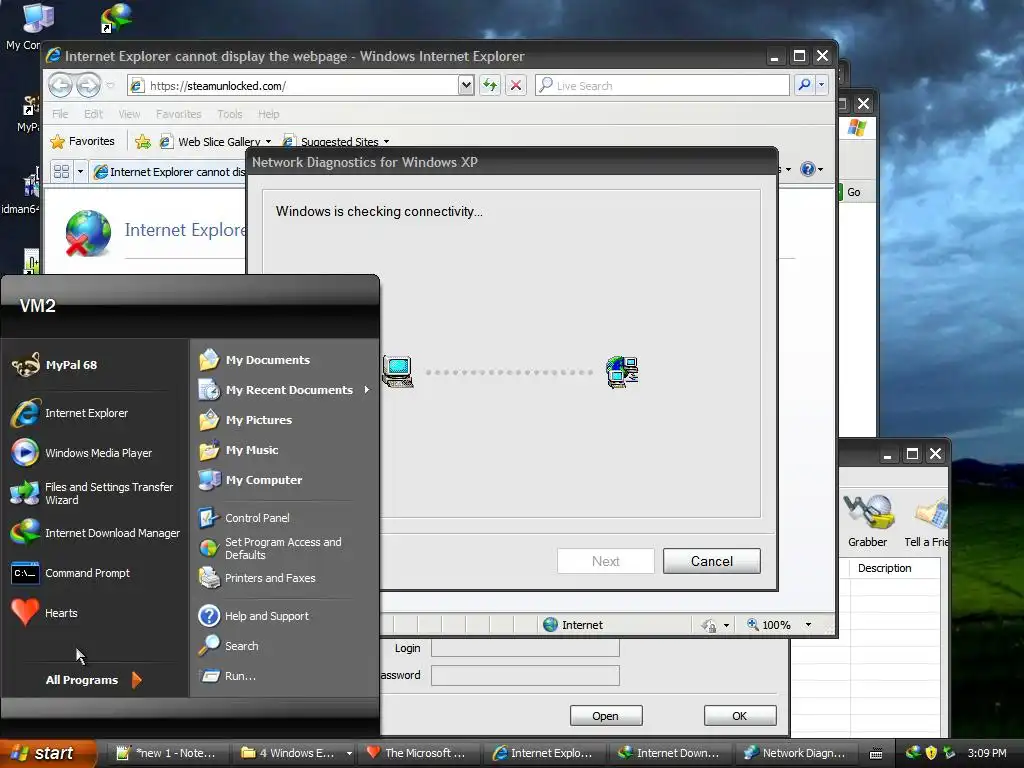This screenshot has width=1024, height=768.
Task: Expand All Programs list
Action: [x=93, y=680]
